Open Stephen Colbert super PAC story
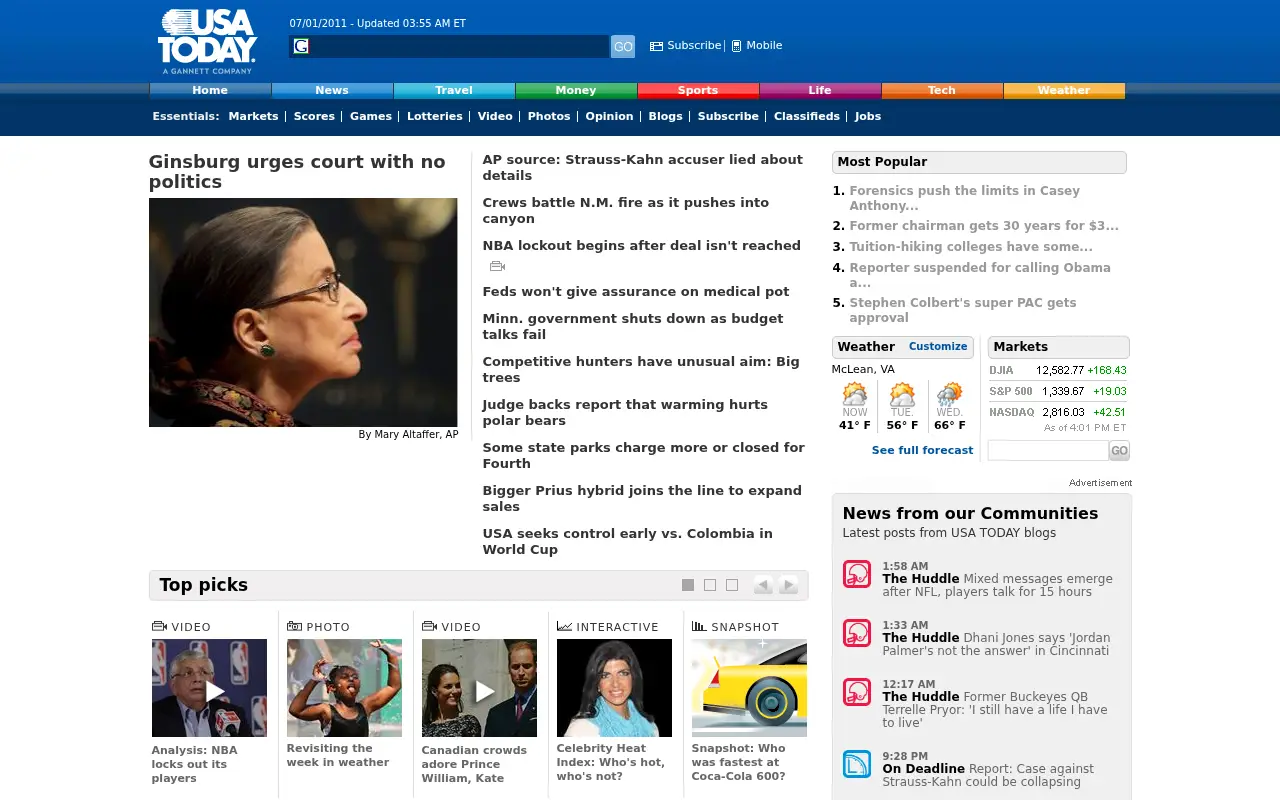The image size is (1280, 800). (x=963, y=310)
